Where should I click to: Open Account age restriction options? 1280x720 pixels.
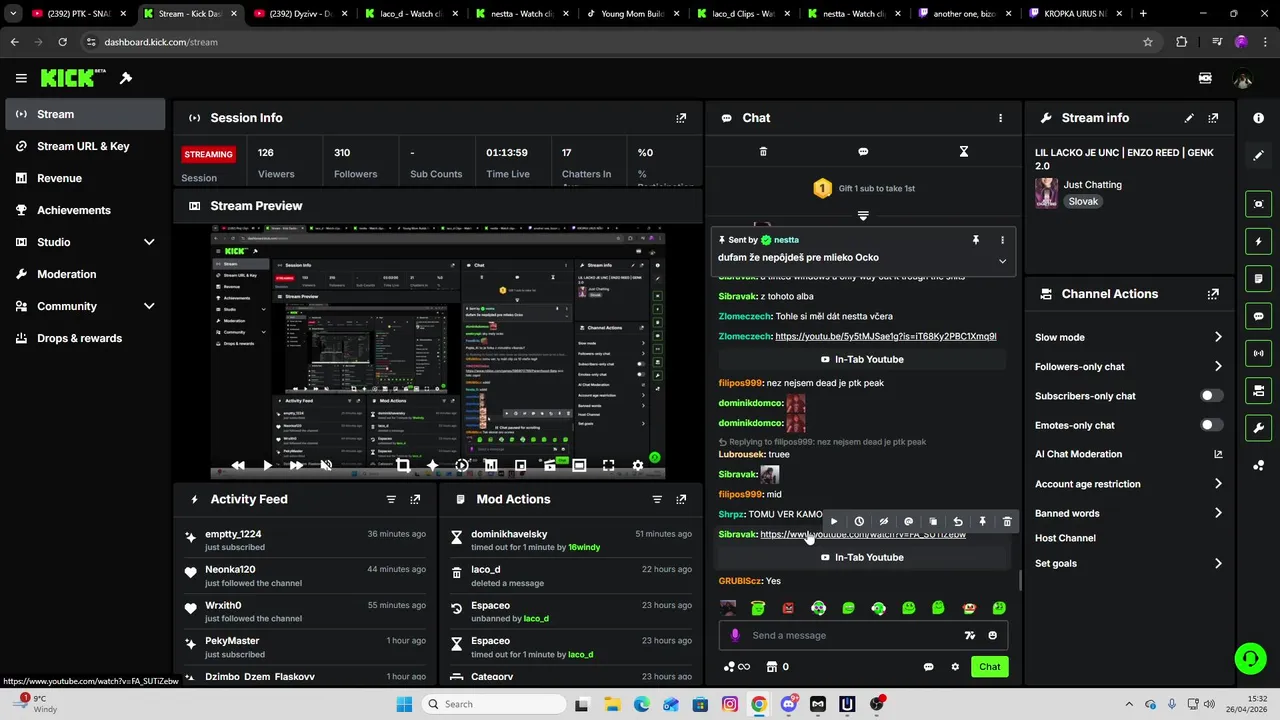pyautogui.click(x=1128, y=484)
